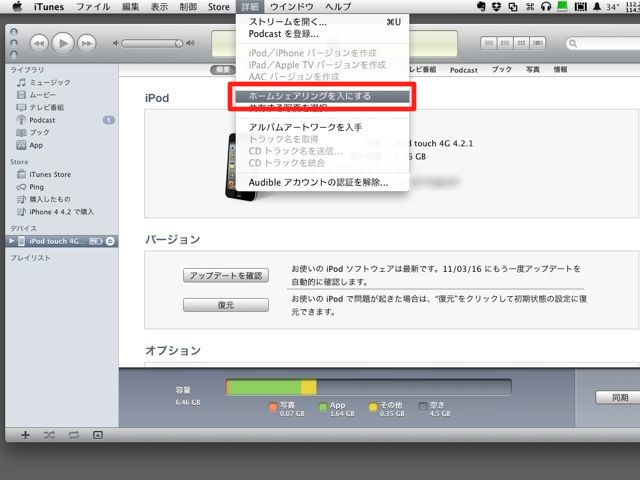The height and width of the screenshot is (480, 640).
Task: Switch to the 情報 device tab
Action: (x=560, y=69)
